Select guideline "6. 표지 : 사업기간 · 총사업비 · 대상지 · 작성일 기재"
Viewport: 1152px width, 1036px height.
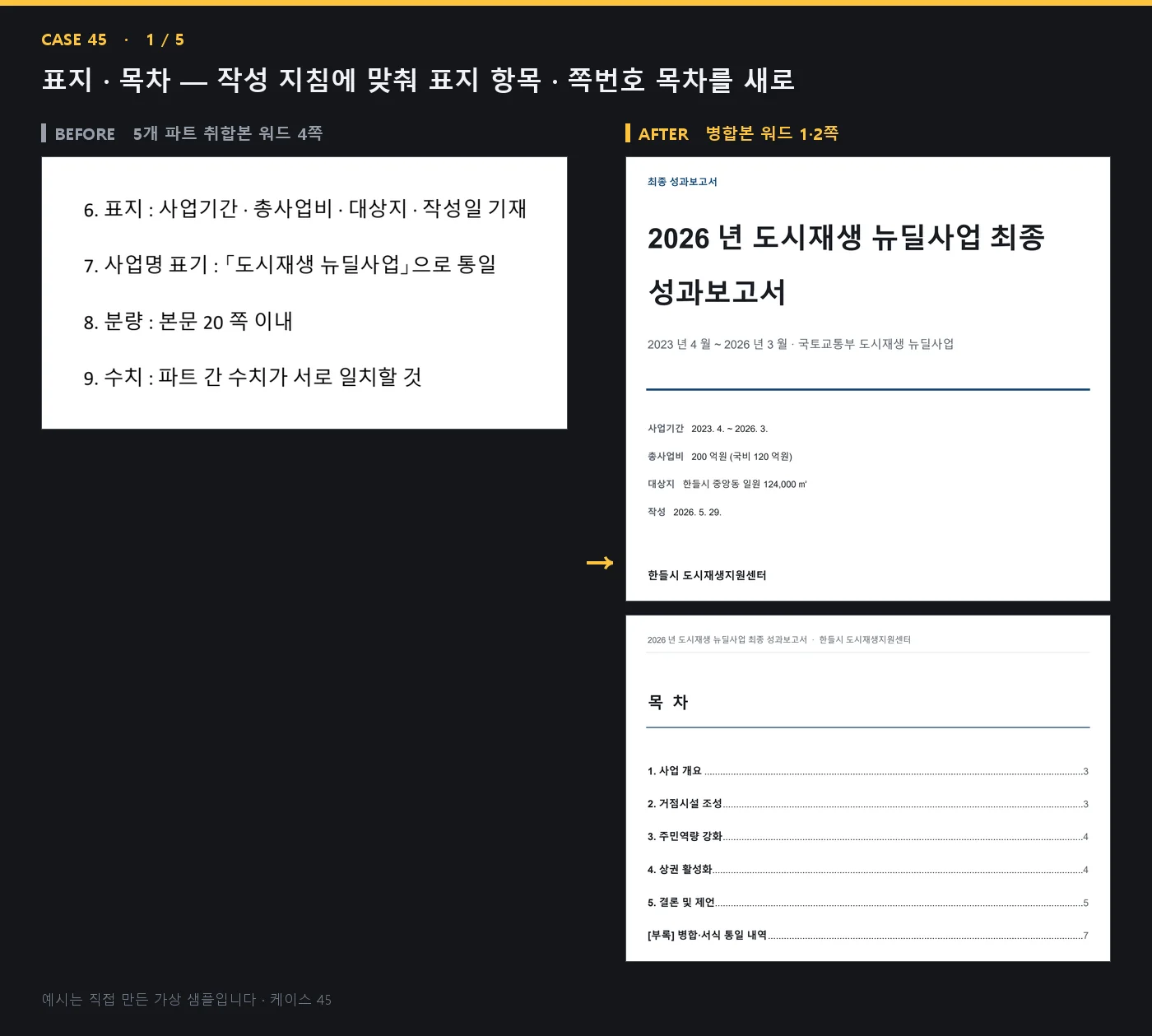[304, 209]
